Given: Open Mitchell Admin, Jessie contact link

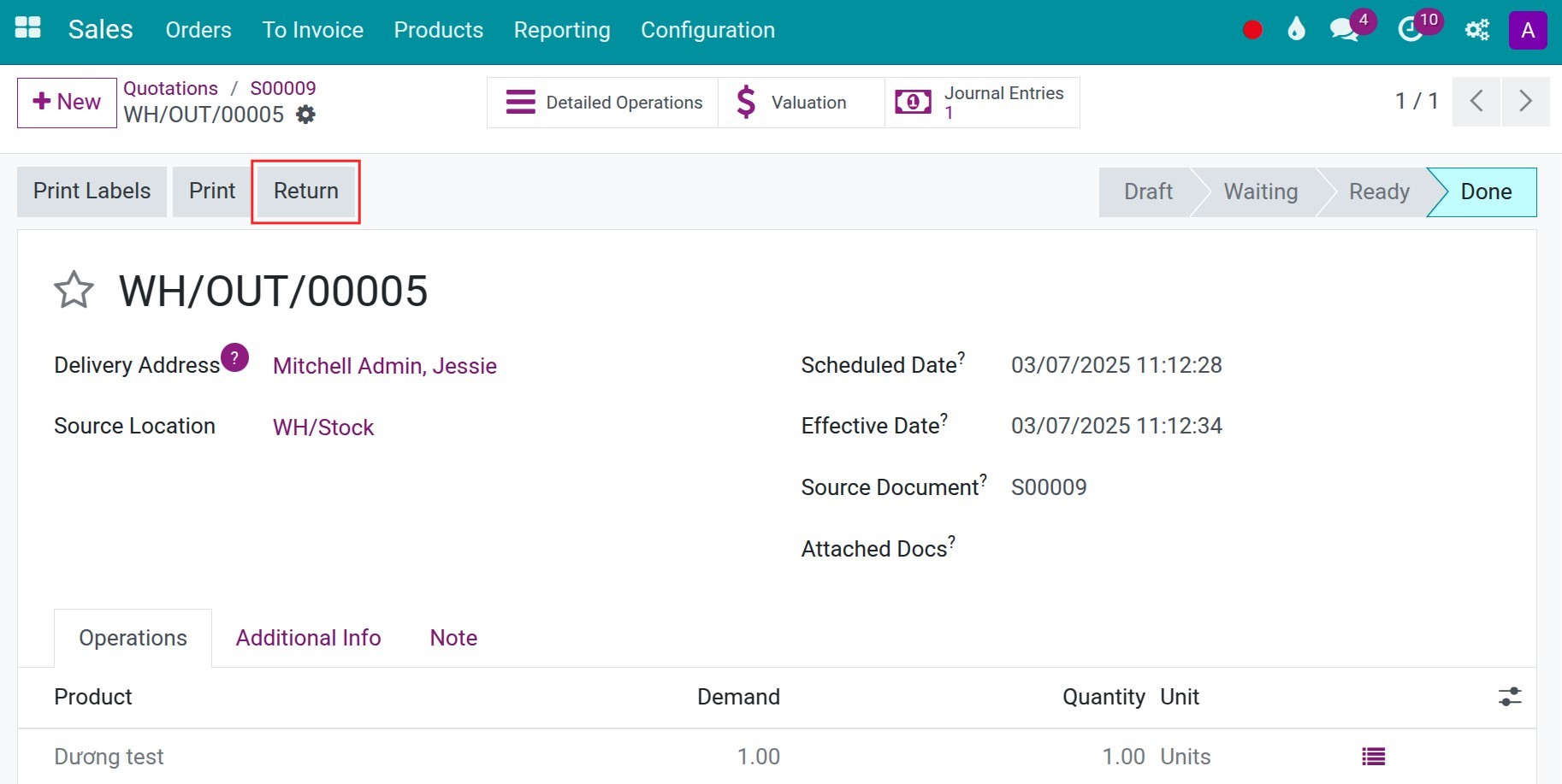Looking at the screenshot, I should point(385,366).
